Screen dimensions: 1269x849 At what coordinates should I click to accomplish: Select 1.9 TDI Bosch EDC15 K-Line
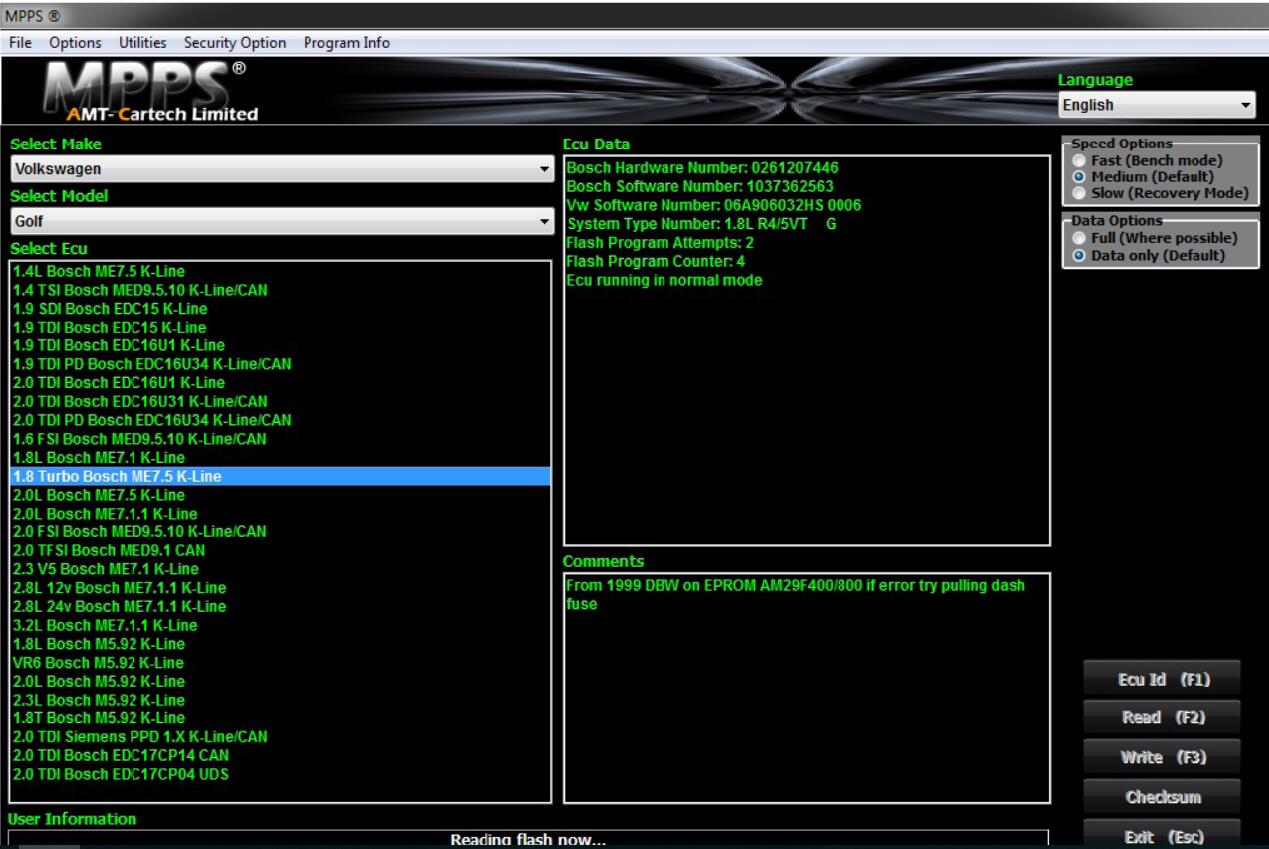click(281, 328)
